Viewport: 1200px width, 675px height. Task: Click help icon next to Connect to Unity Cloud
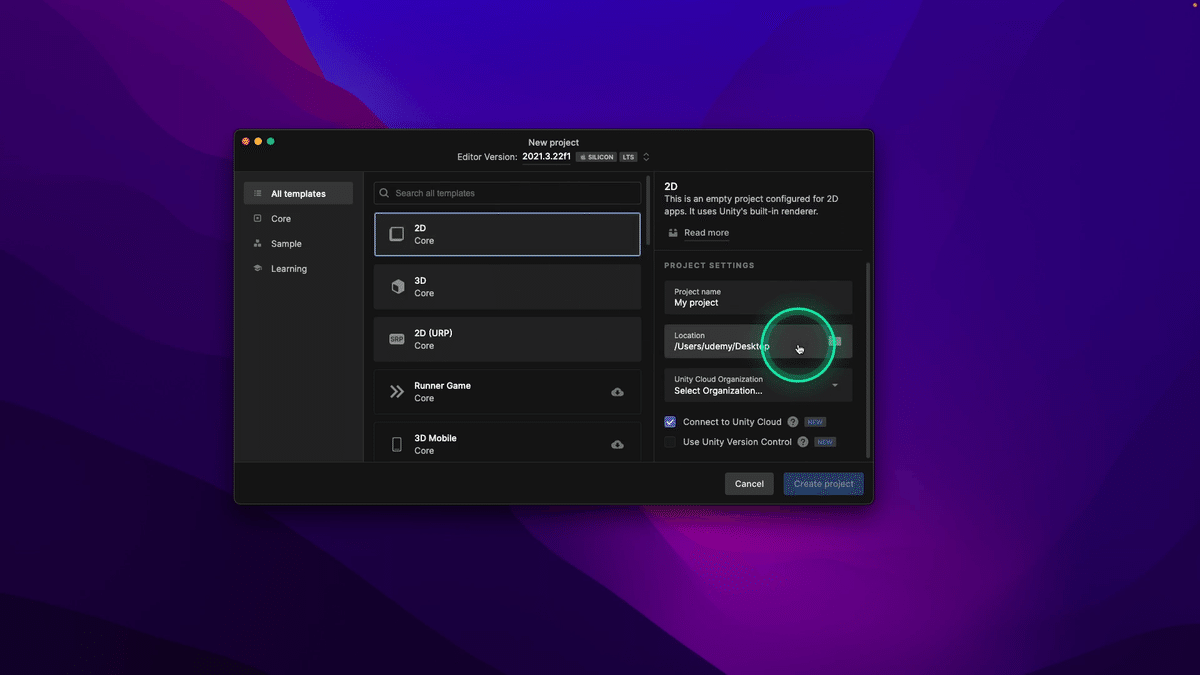point(793,422)
